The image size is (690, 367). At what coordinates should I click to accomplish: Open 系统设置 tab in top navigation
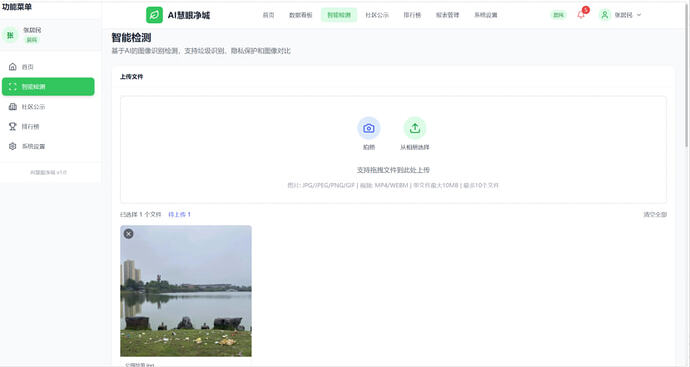click(x=486, y=15)
